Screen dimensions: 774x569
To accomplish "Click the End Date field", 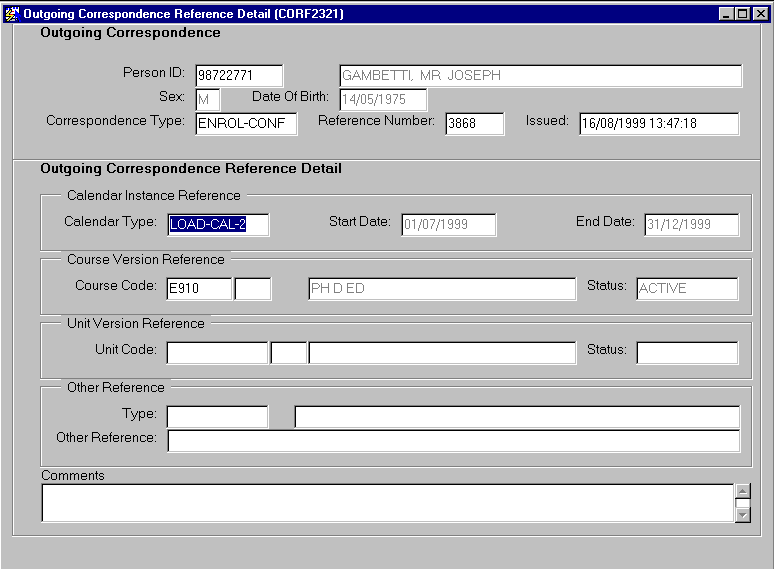I will [691, 225].
